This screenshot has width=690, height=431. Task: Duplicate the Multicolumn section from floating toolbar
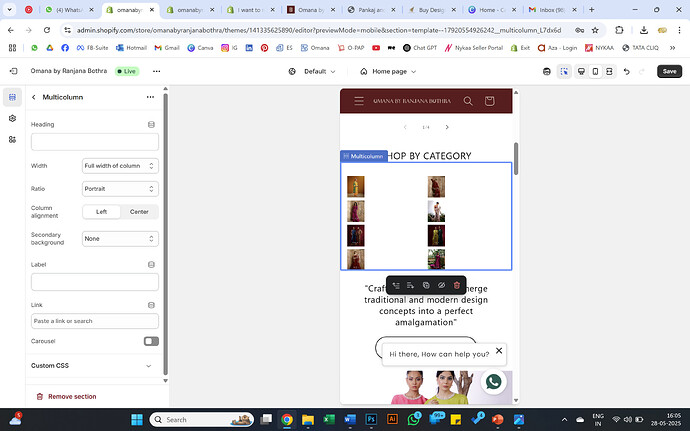click(x=426, y=285)
